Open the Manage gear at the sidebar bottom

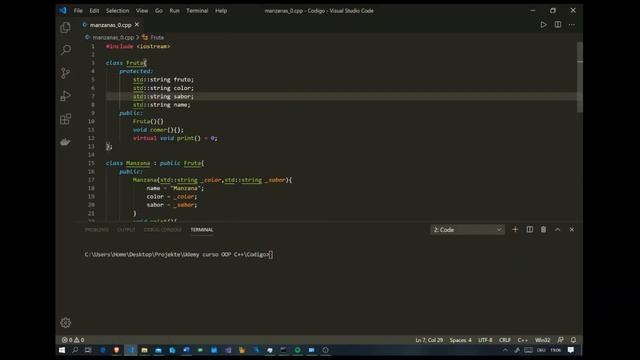point(65,323)
